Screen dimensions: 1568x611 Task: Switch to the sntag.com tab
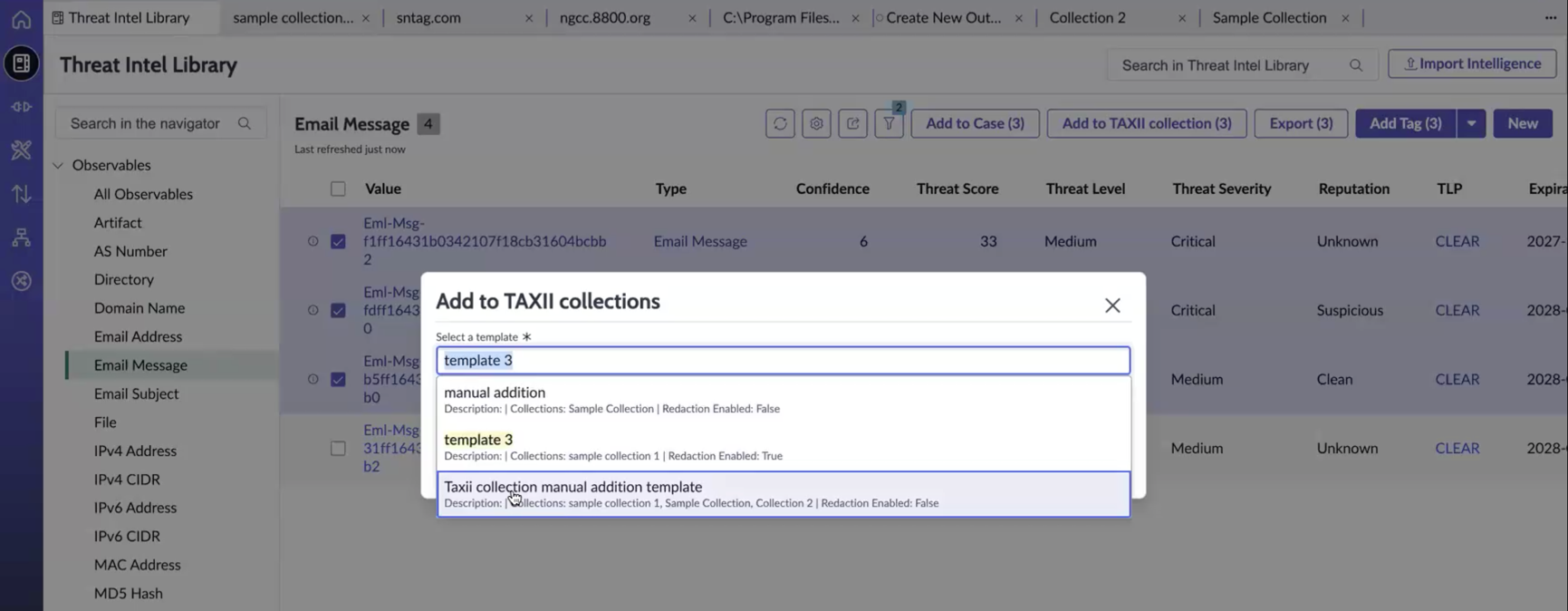[x=428, y=18]
